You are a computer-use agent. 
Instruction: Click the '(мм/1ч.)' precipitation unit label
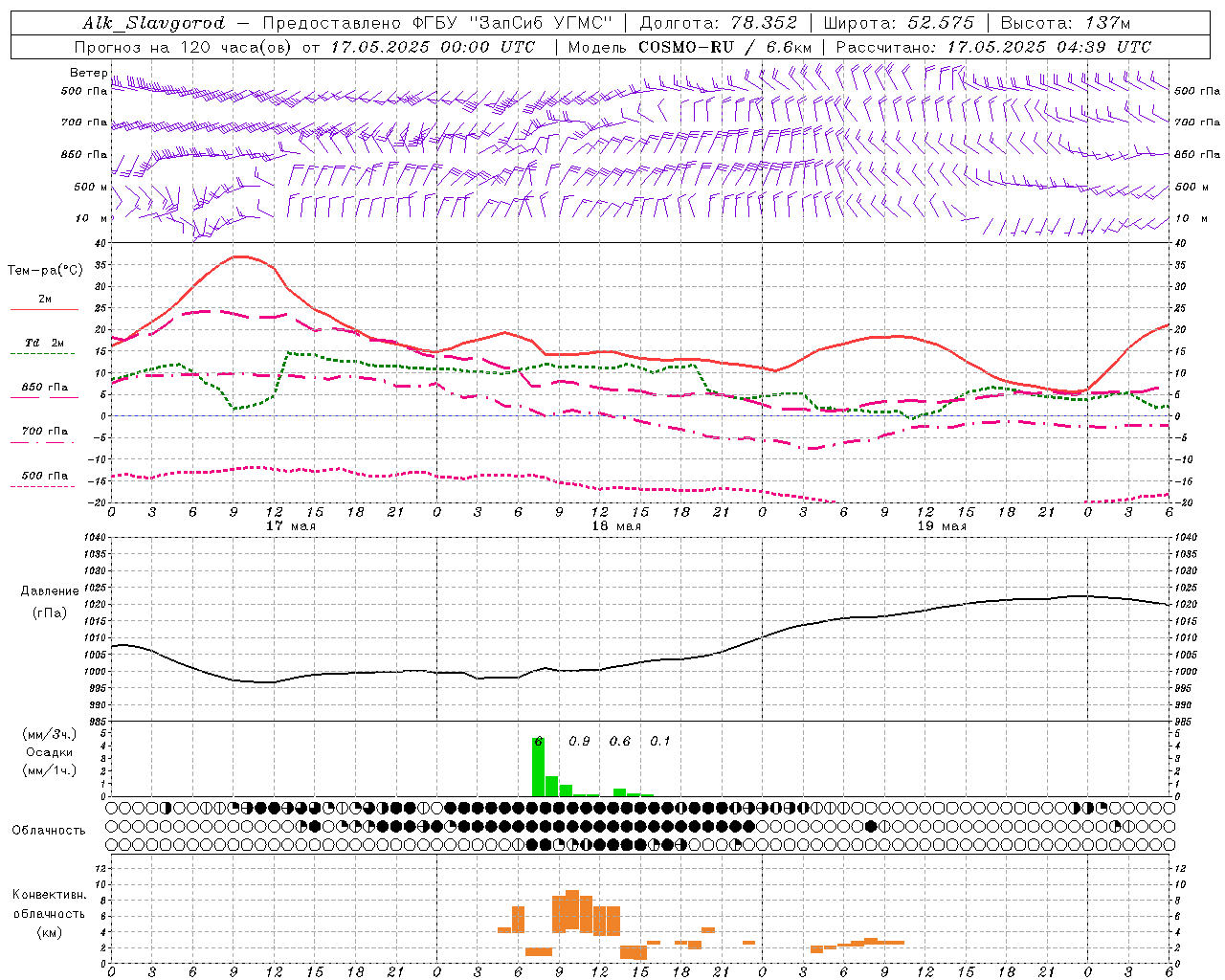tap(50, 770)
